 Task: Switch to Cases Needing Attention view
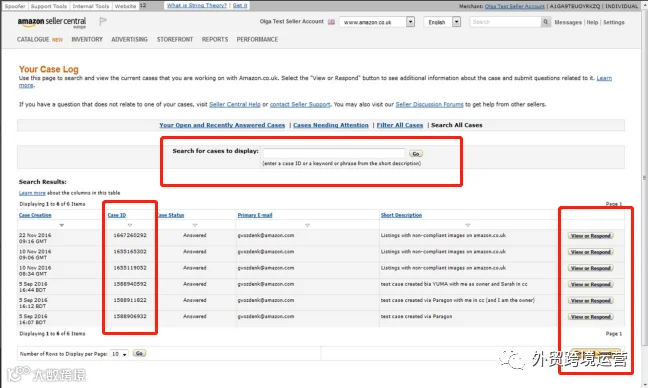[x=331, y=125]
